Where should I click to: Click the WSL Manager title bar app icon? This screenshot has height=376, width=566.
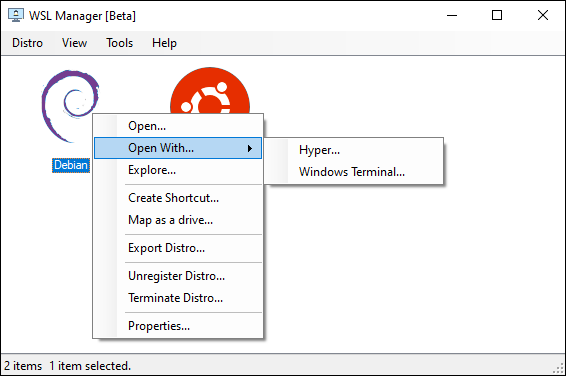(x=16, y=15)
